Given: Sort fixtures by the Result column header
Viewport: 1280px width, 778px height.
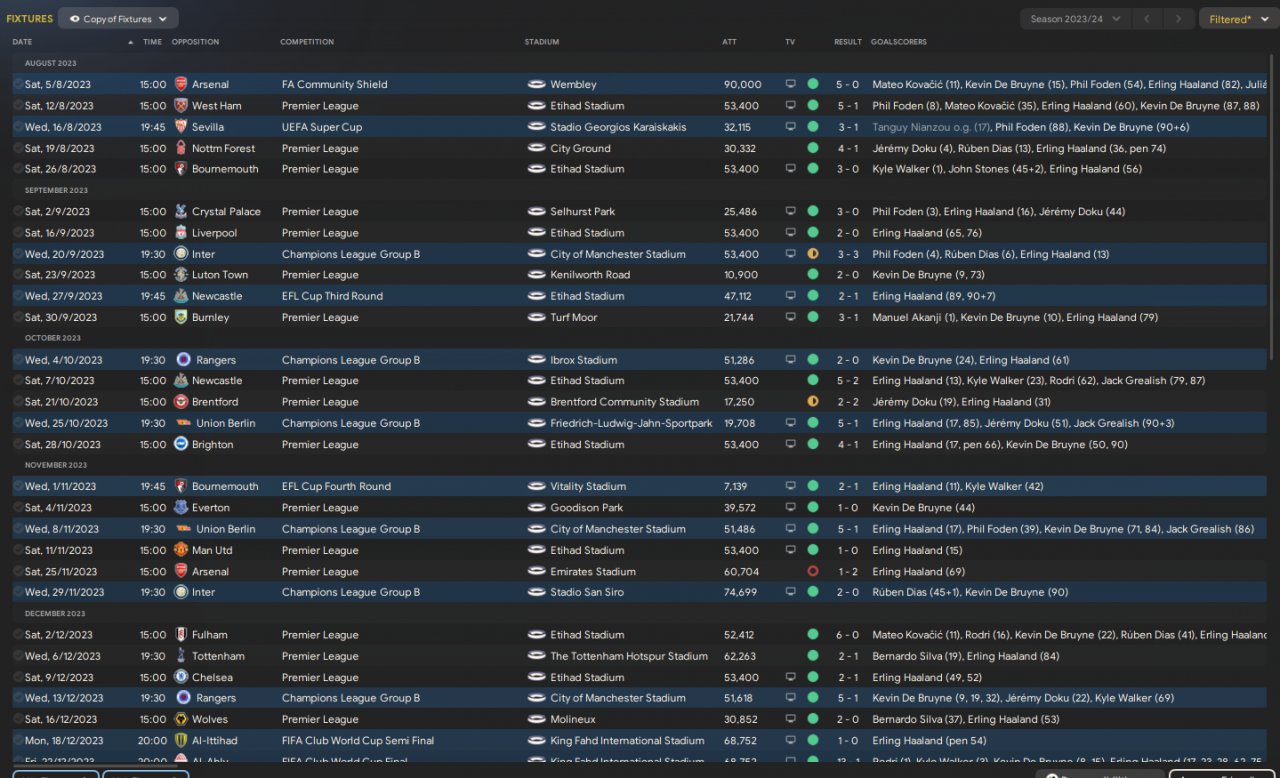Looking at the screenshot, I should click(848, 42).
